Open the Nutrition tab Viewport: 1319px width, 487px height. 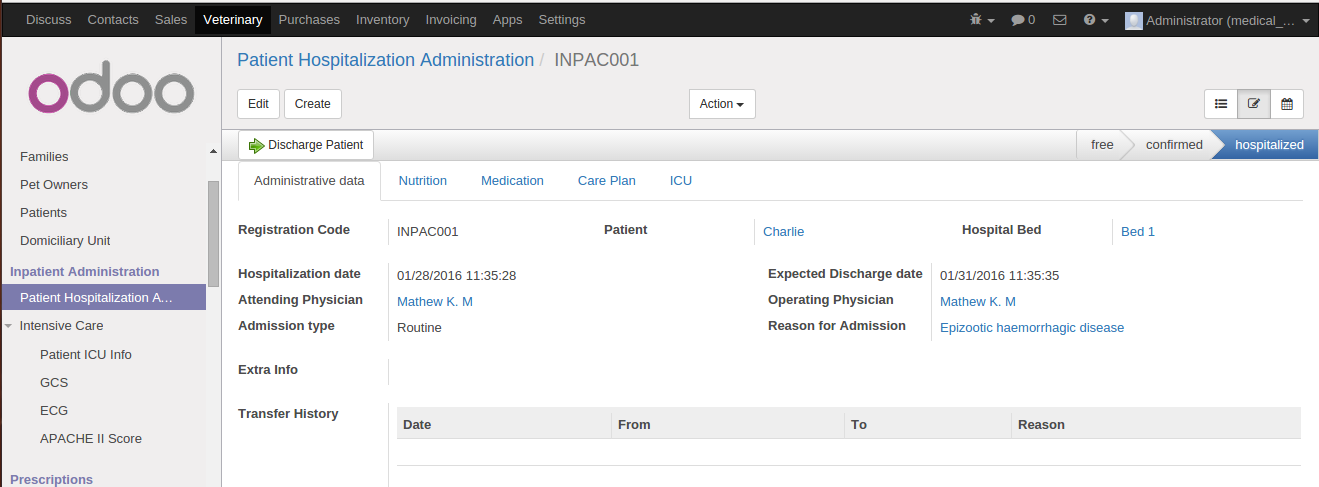coord(422,181)
